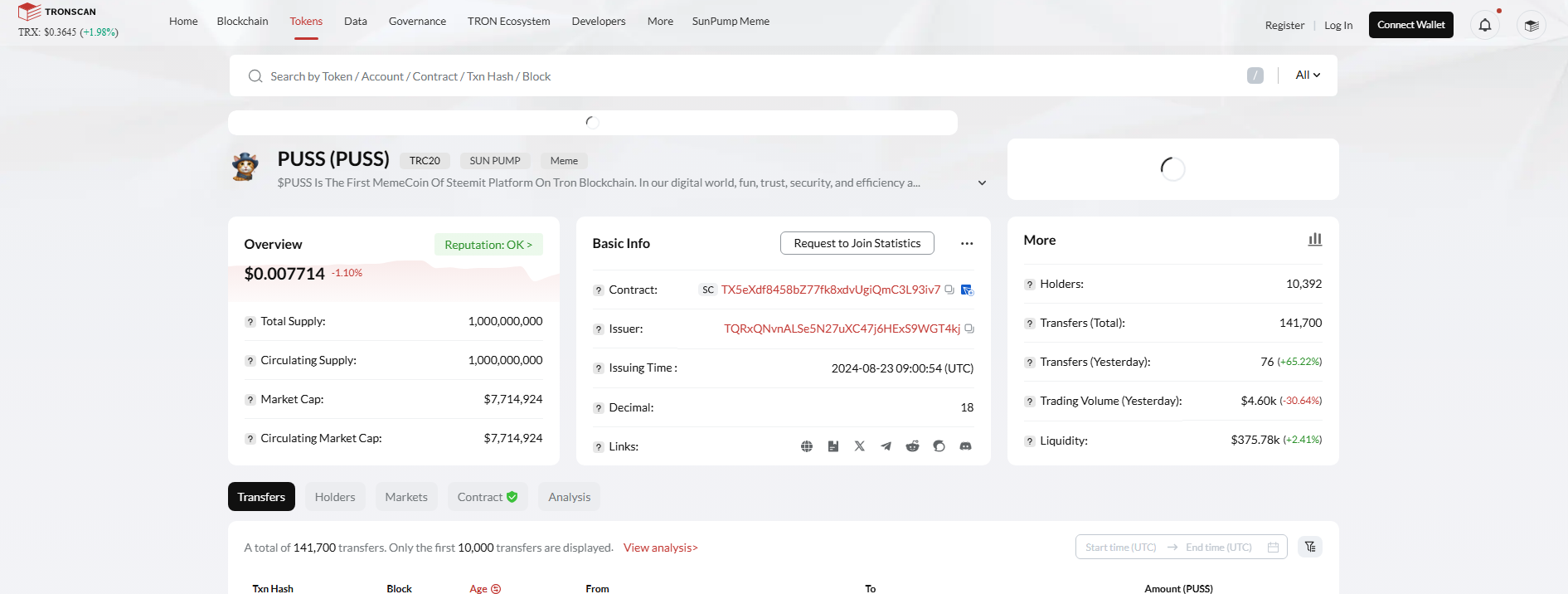Click the help icon next to Contract
The width and height of the screenshot is (1568, 594).
(598, 290)
